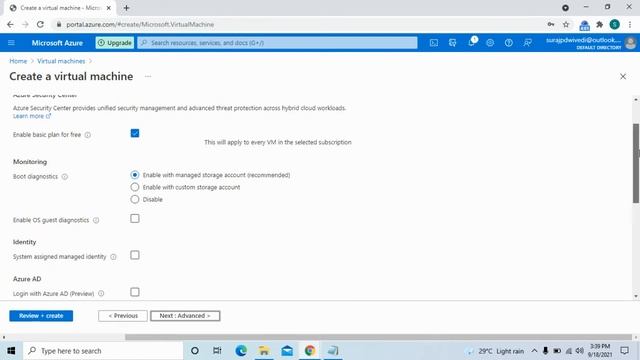Open a new browser tab

pyautogui.click(x=127, y=8)
